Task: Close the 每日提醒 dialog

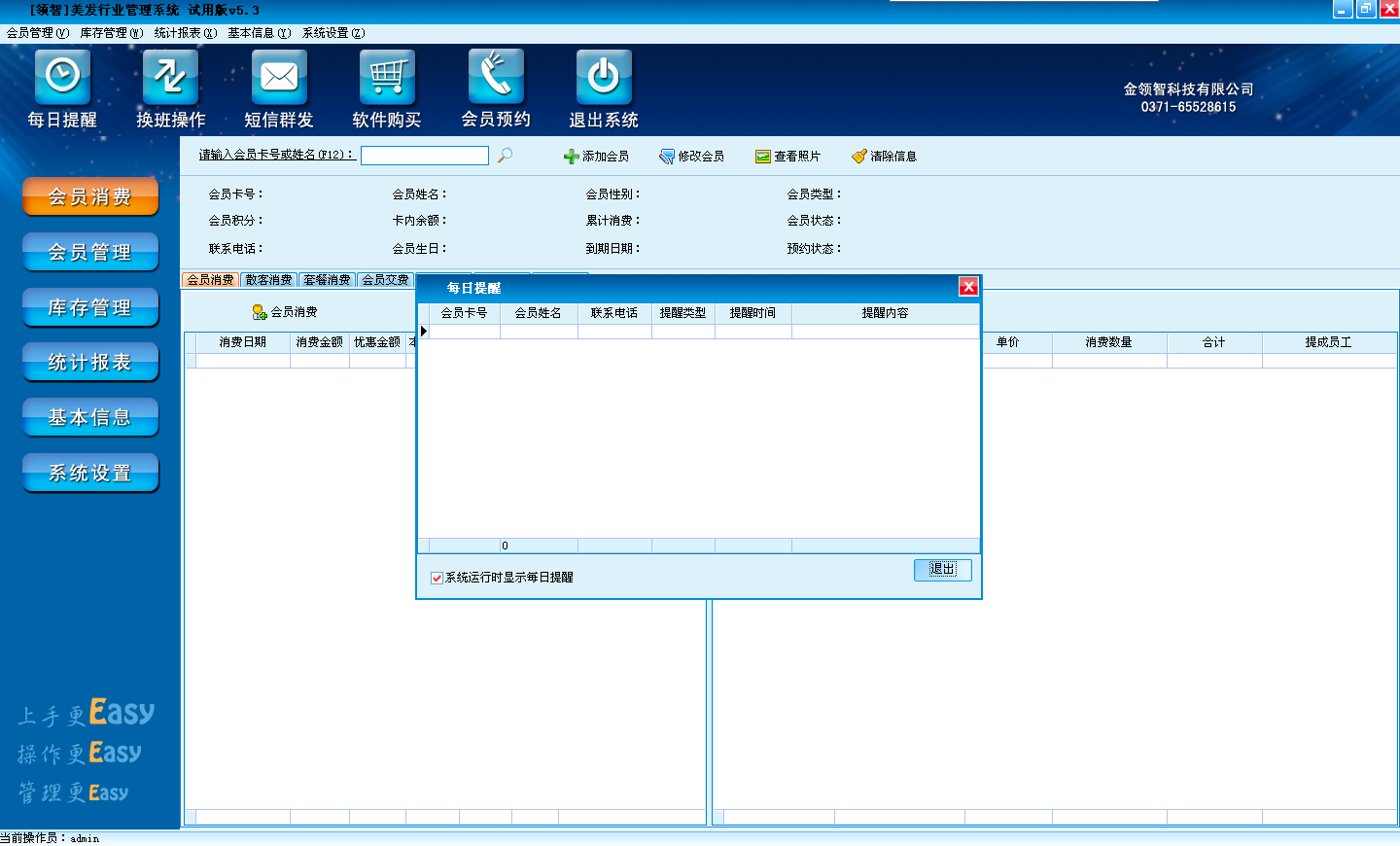Action: click(968, 286)
